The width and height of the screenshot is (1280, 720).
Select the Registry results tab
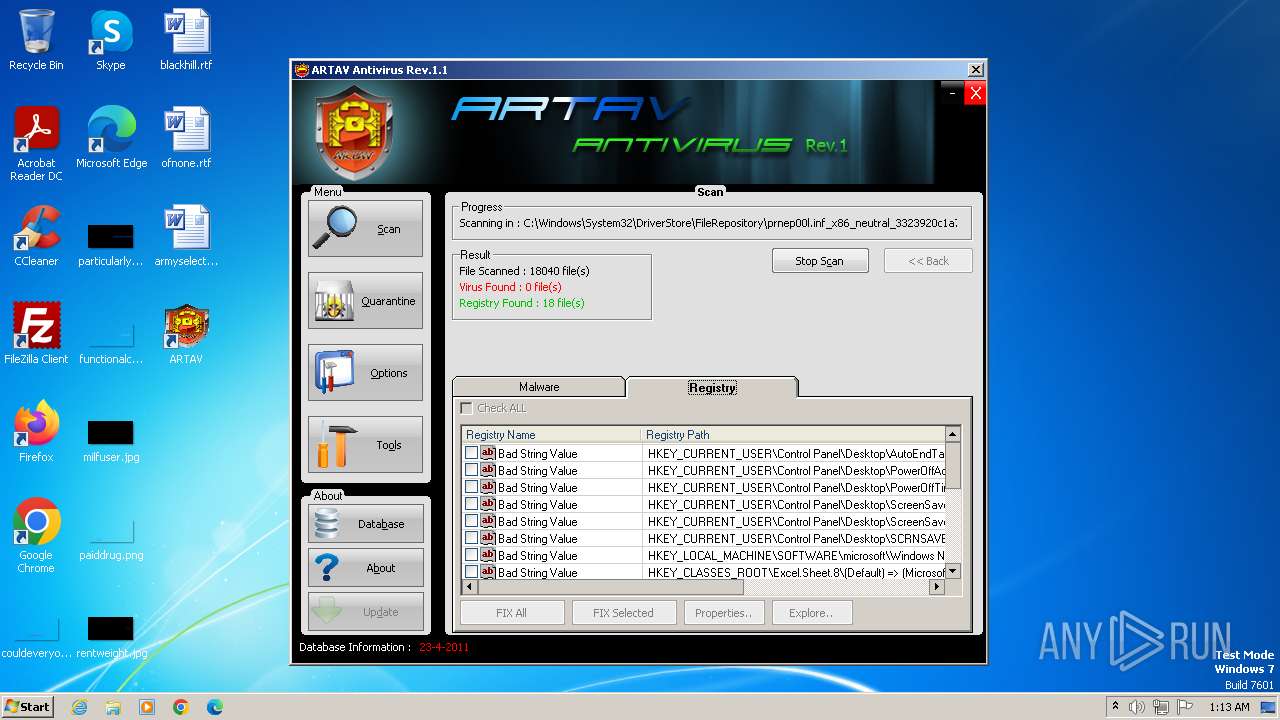point(712,387)
